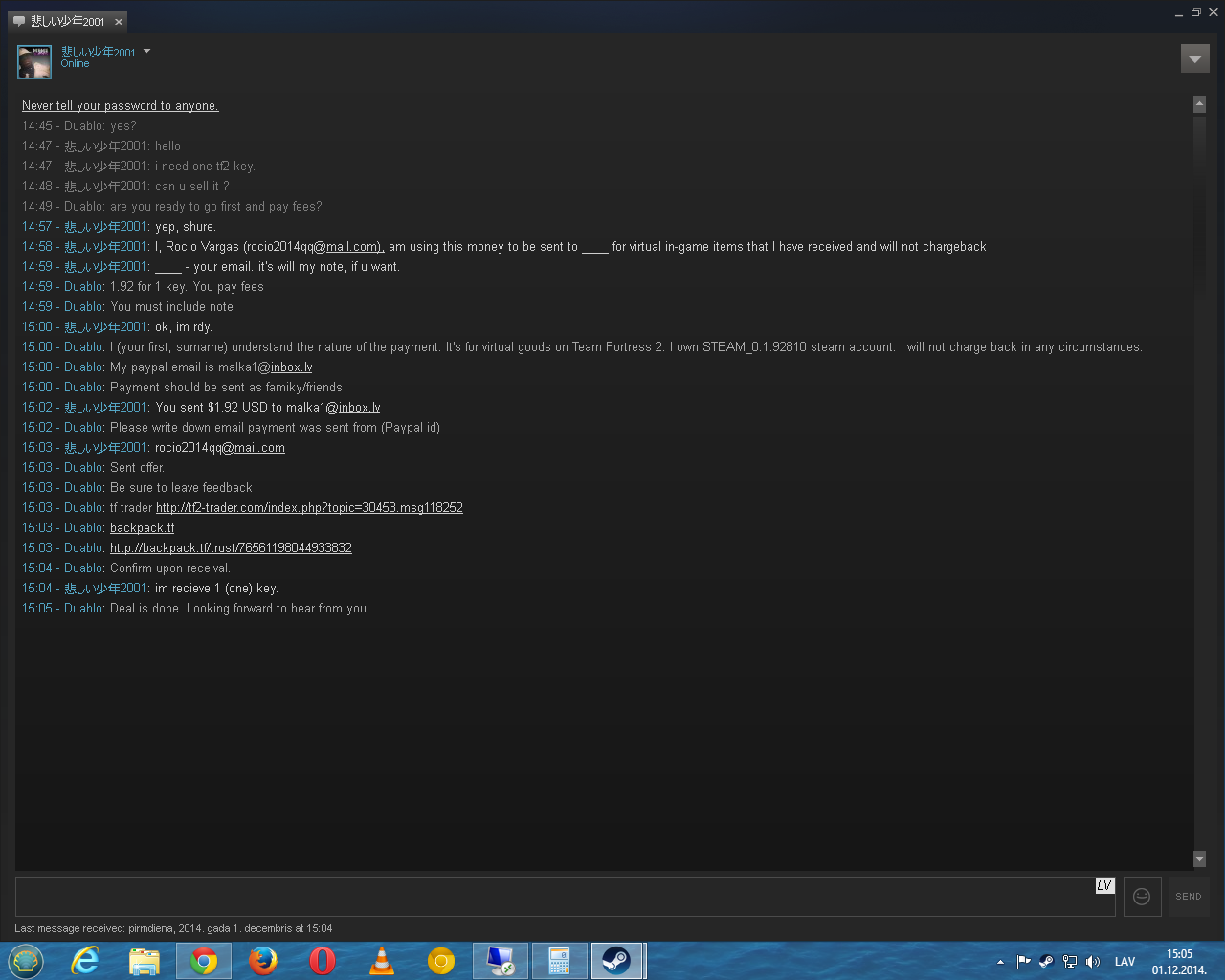This screenshot has height=980, width=1225.
Task: Open the tf2-trader.com topic link
Action: (309, 508)
